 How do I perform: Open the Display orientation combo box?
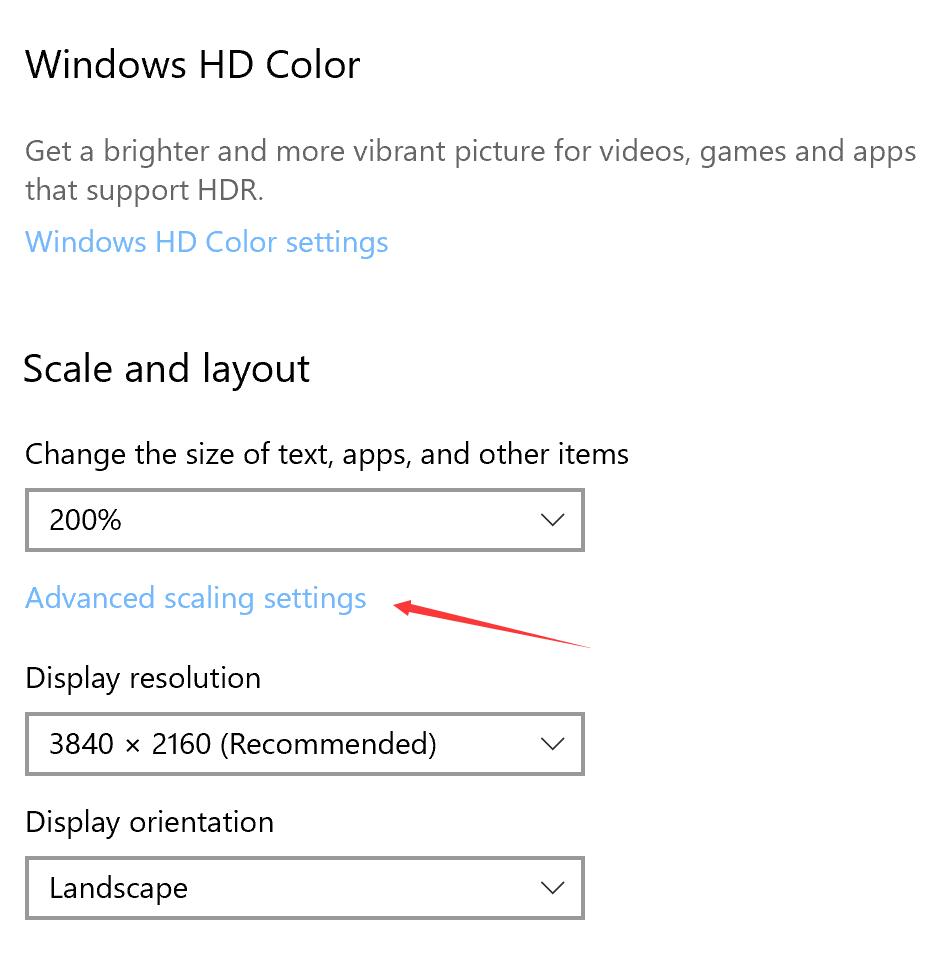(x=305, y=888)
